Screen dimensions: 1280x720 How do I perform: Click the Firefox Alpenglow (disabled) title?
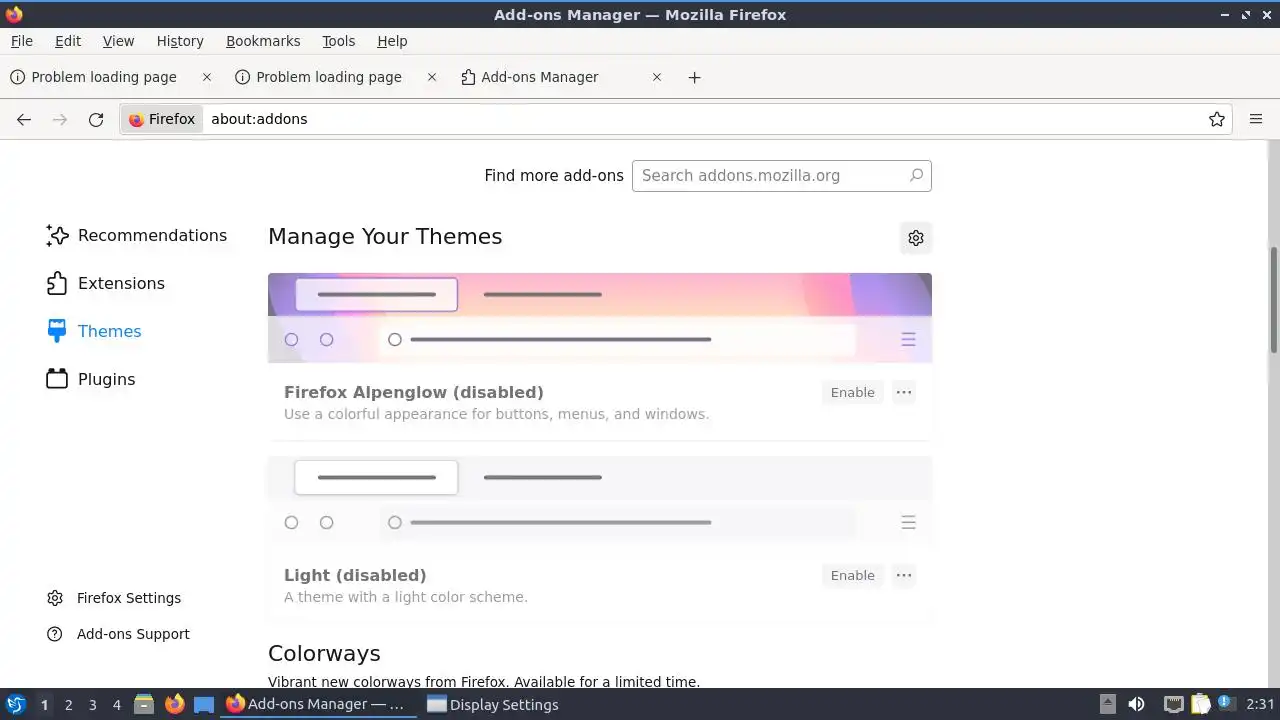pos(414,392)
